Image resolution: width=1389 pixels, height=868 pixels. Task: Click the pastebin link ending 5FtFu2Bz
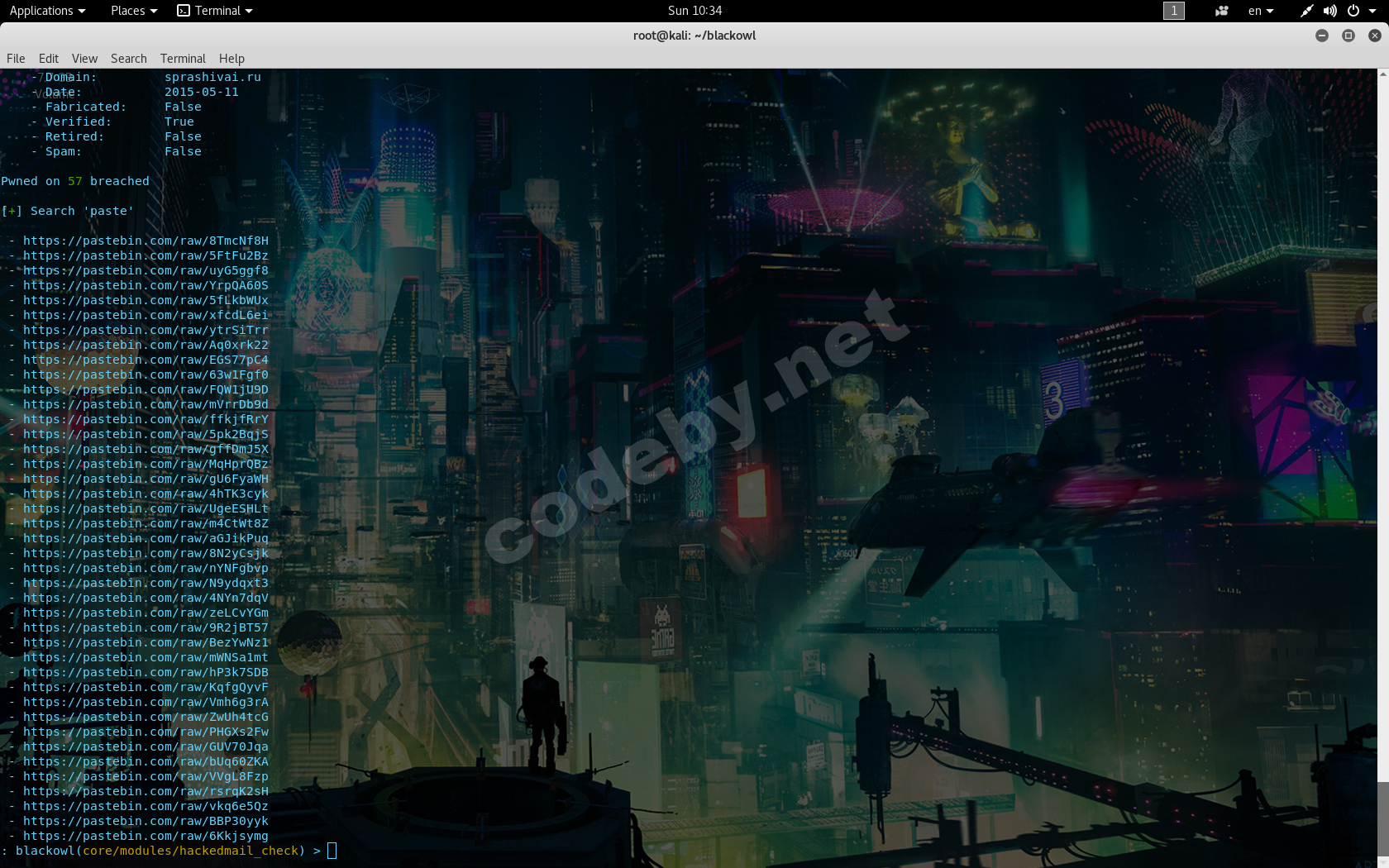pyautogui.click(x=146, y=255)
